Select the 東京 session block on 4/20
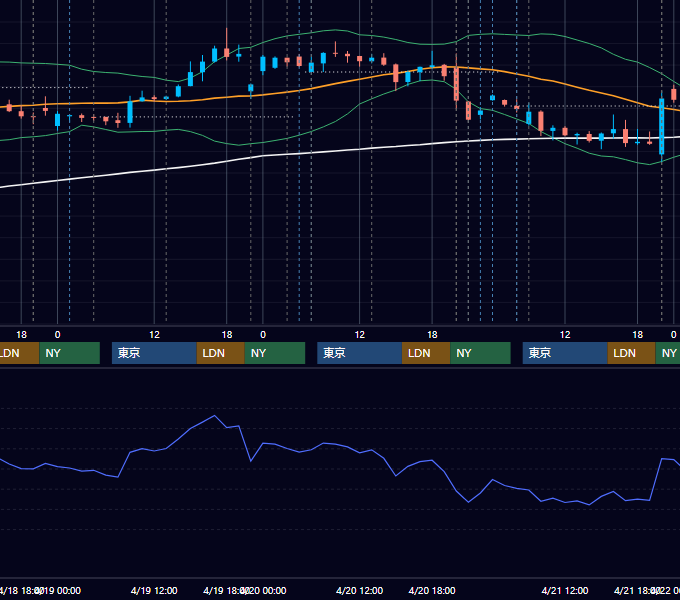 pos(360,353)
